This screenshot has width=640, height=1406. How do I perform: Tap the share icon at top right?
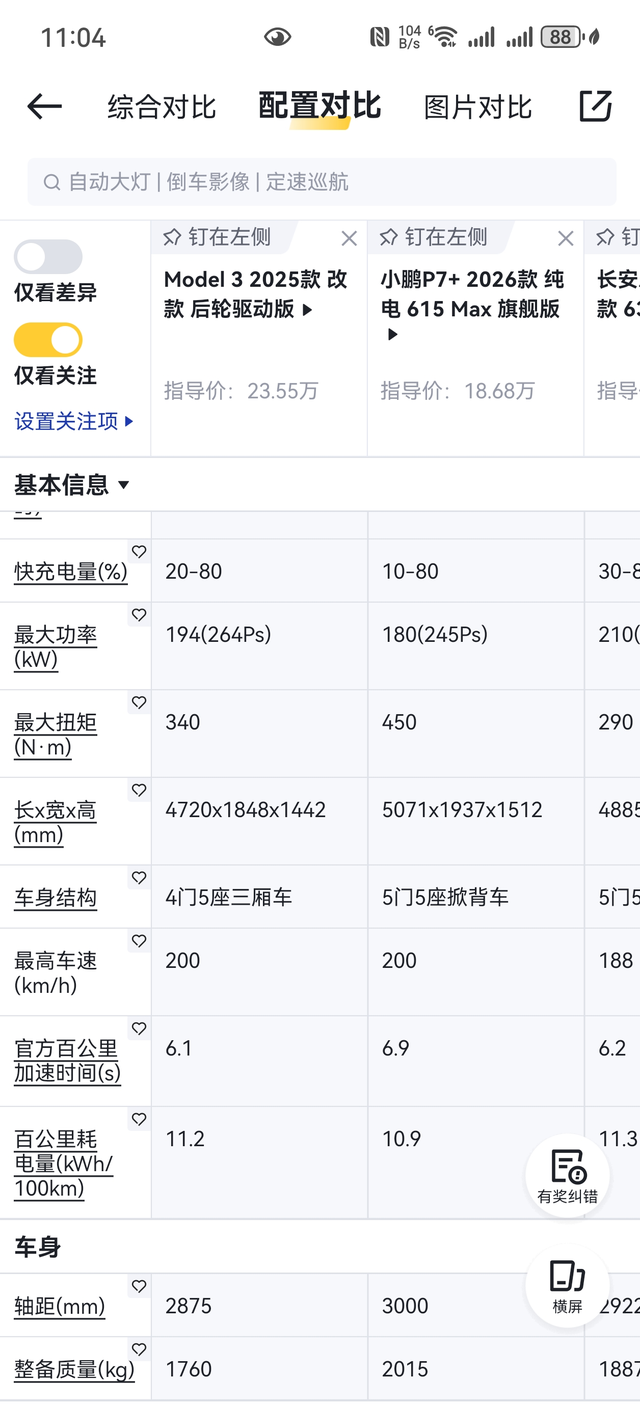[595, 106]
